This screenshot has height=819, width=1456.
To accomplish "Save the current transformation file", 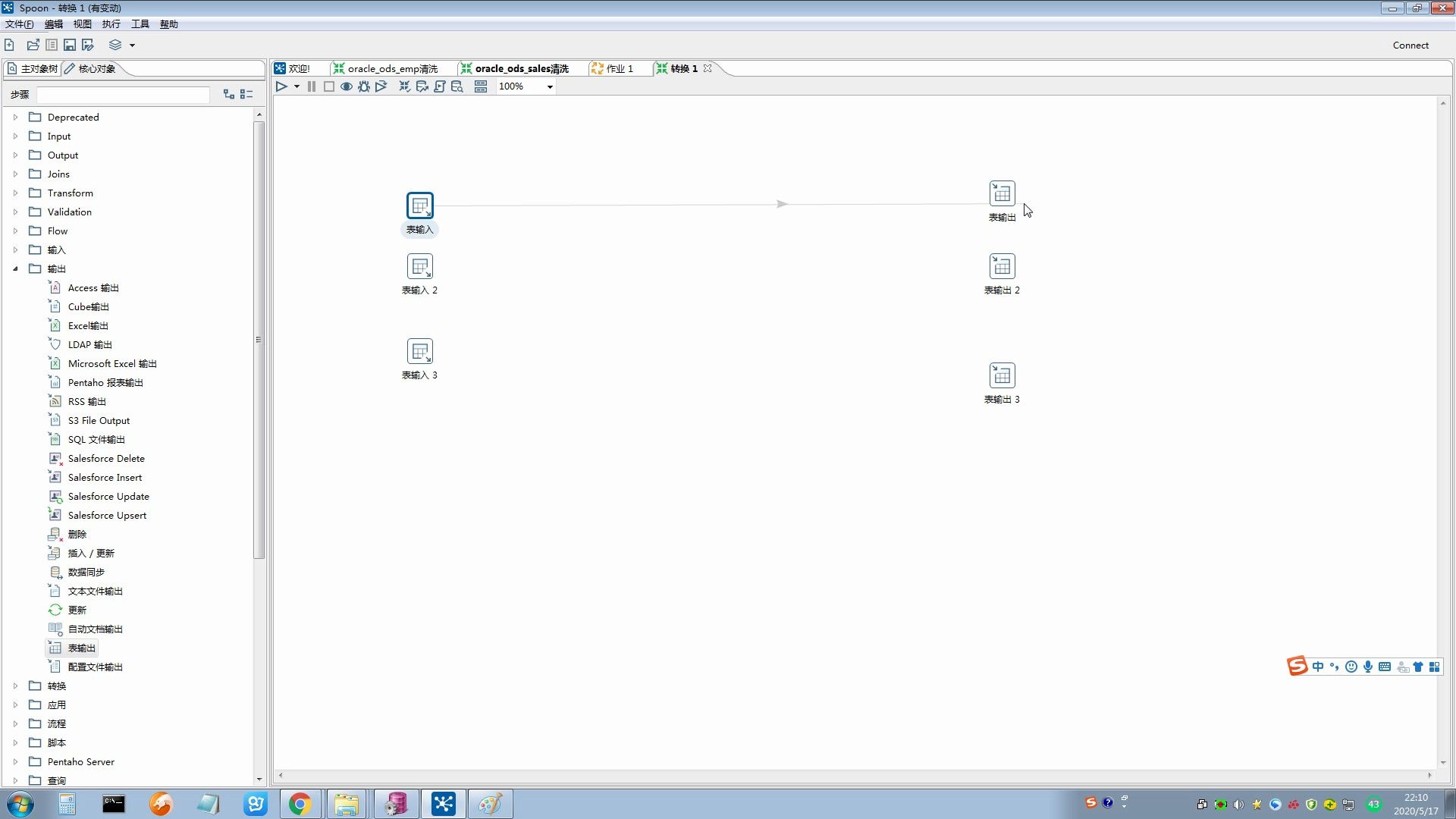I will [70, 45].
